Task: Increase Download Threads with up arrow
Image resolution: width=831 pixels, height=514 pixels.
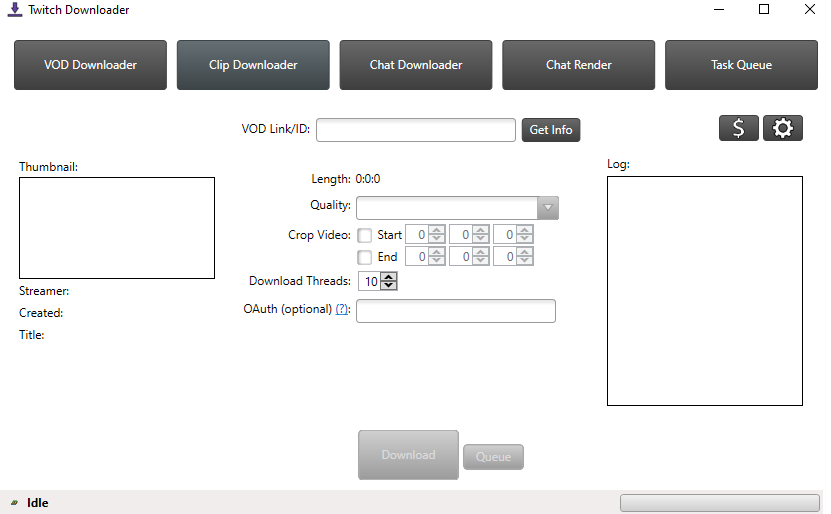Action: pyautogui.click(x=389, y=277)
